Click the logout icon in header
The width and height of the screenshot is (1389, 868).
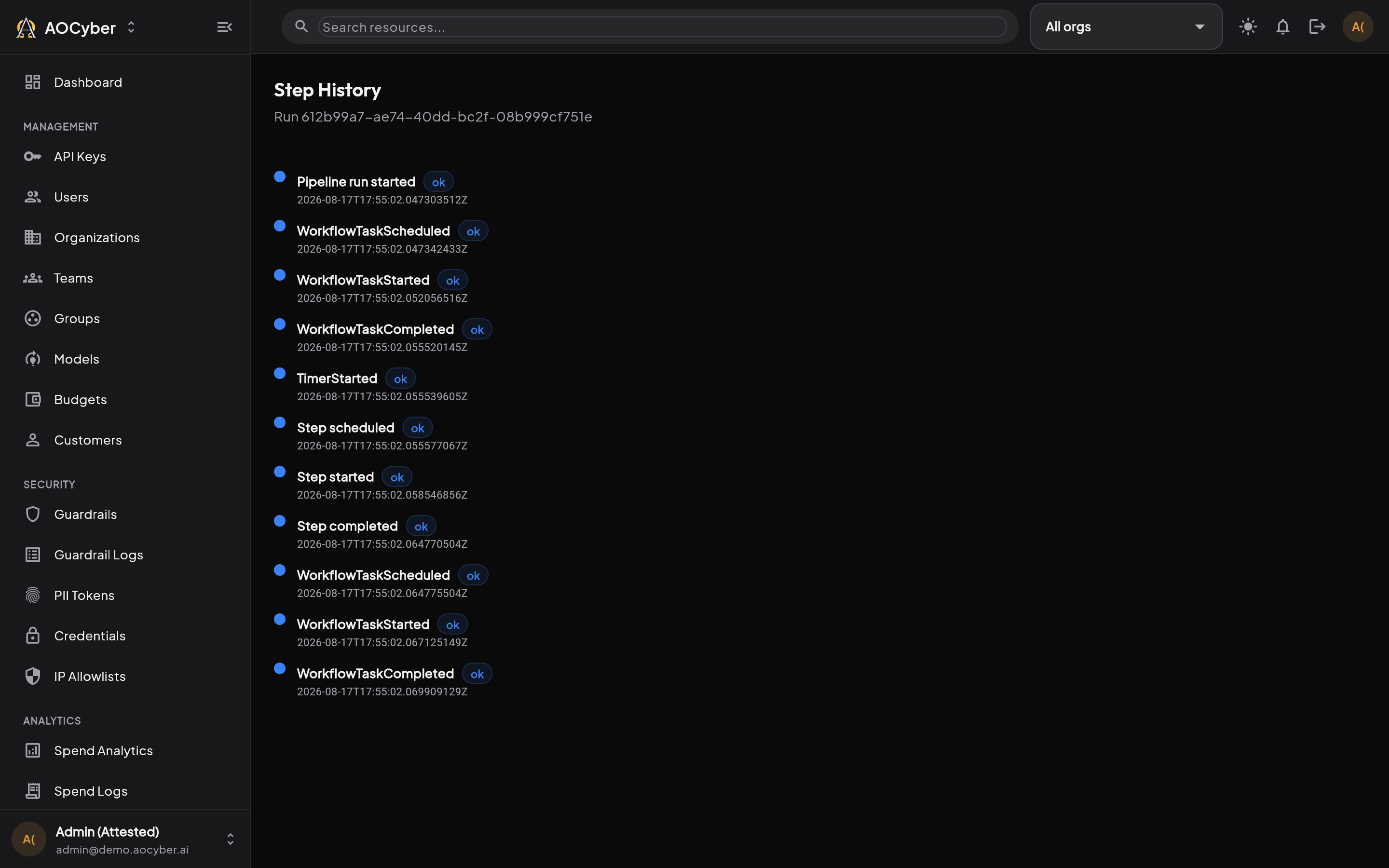(1317, 27)
